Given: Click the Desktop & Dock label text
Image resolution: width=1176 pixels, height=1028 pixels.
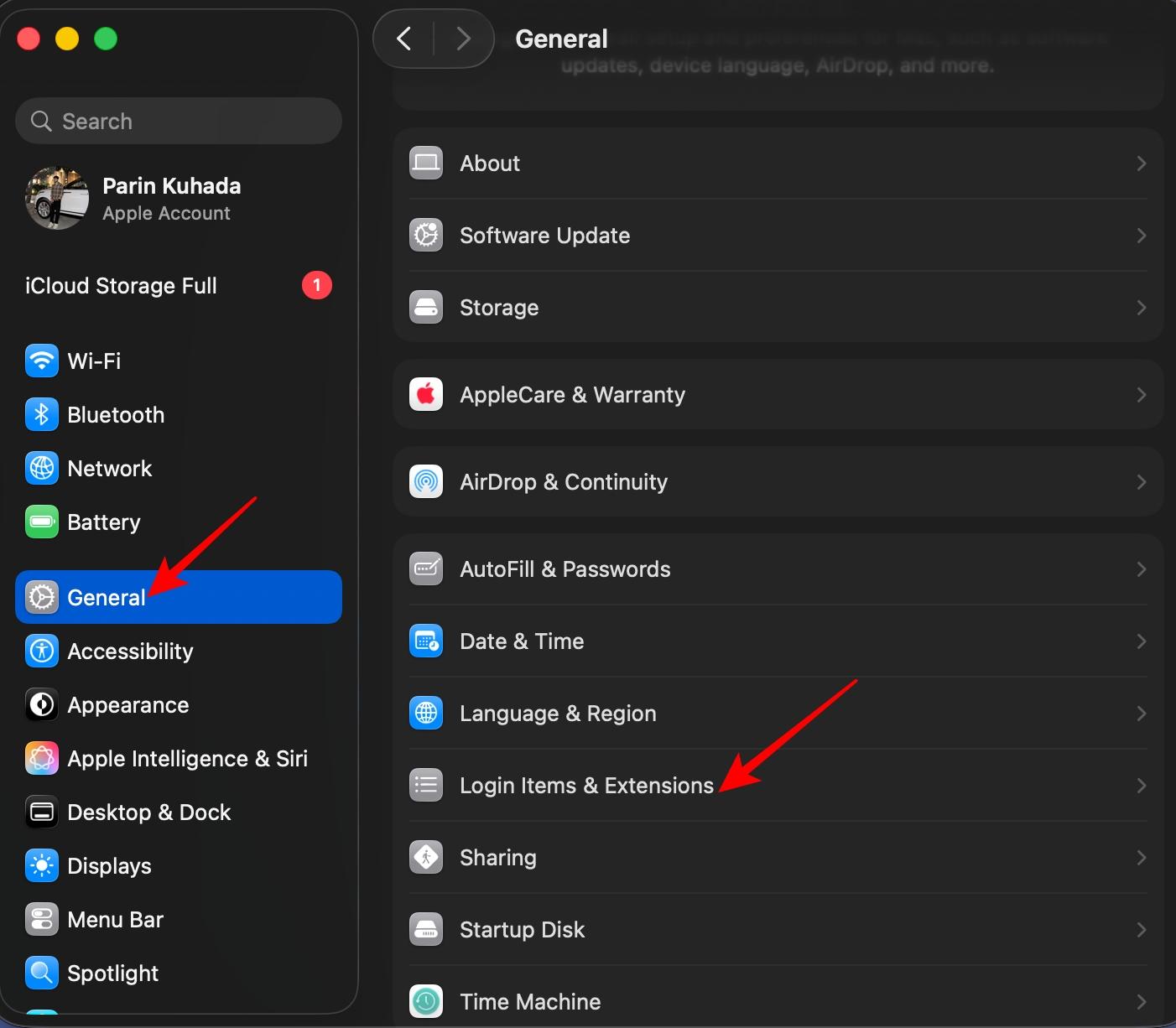Looking at the screenshot, I should pyautogui.click(x=149, y=813).
